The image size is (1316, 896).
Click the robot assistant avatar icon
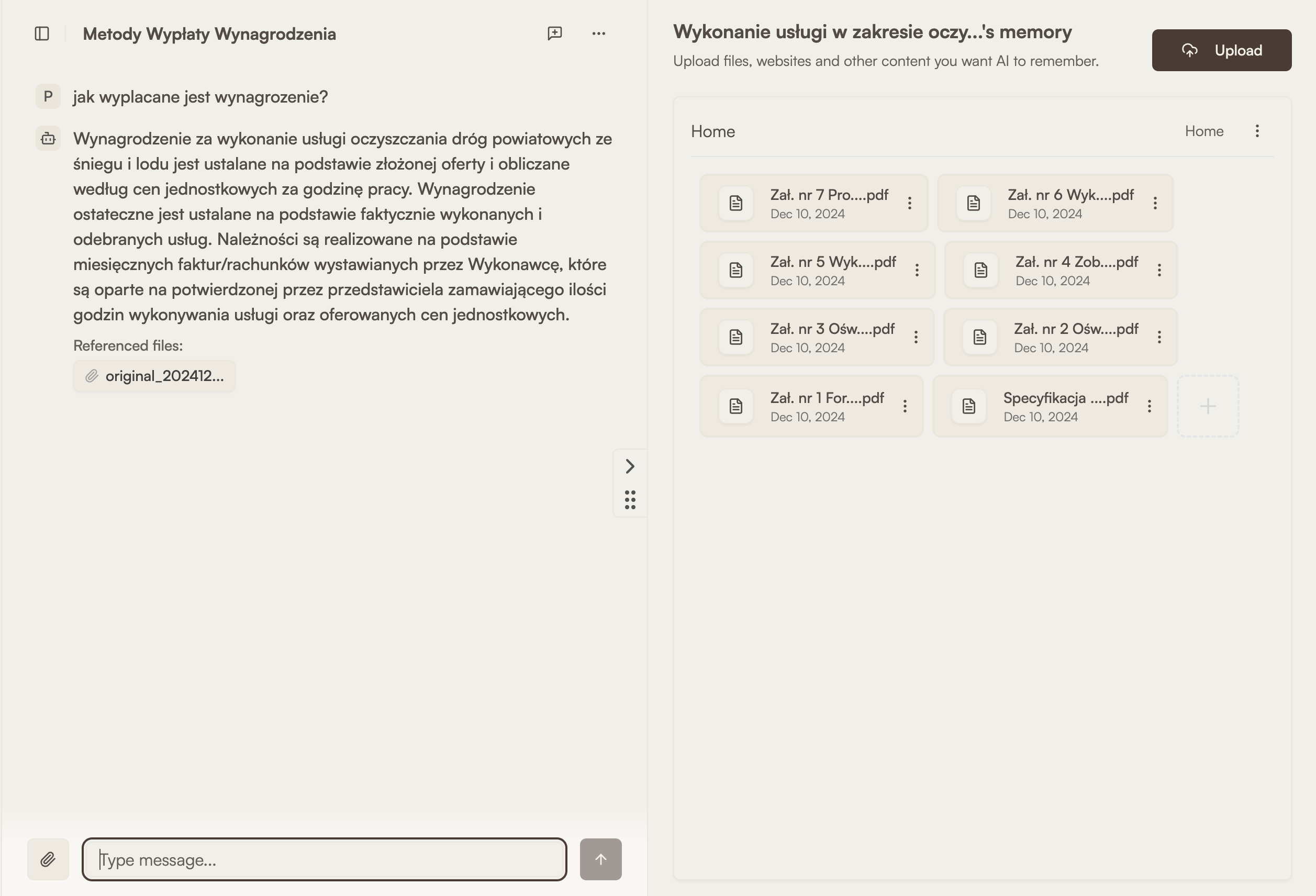pos(48,138)
